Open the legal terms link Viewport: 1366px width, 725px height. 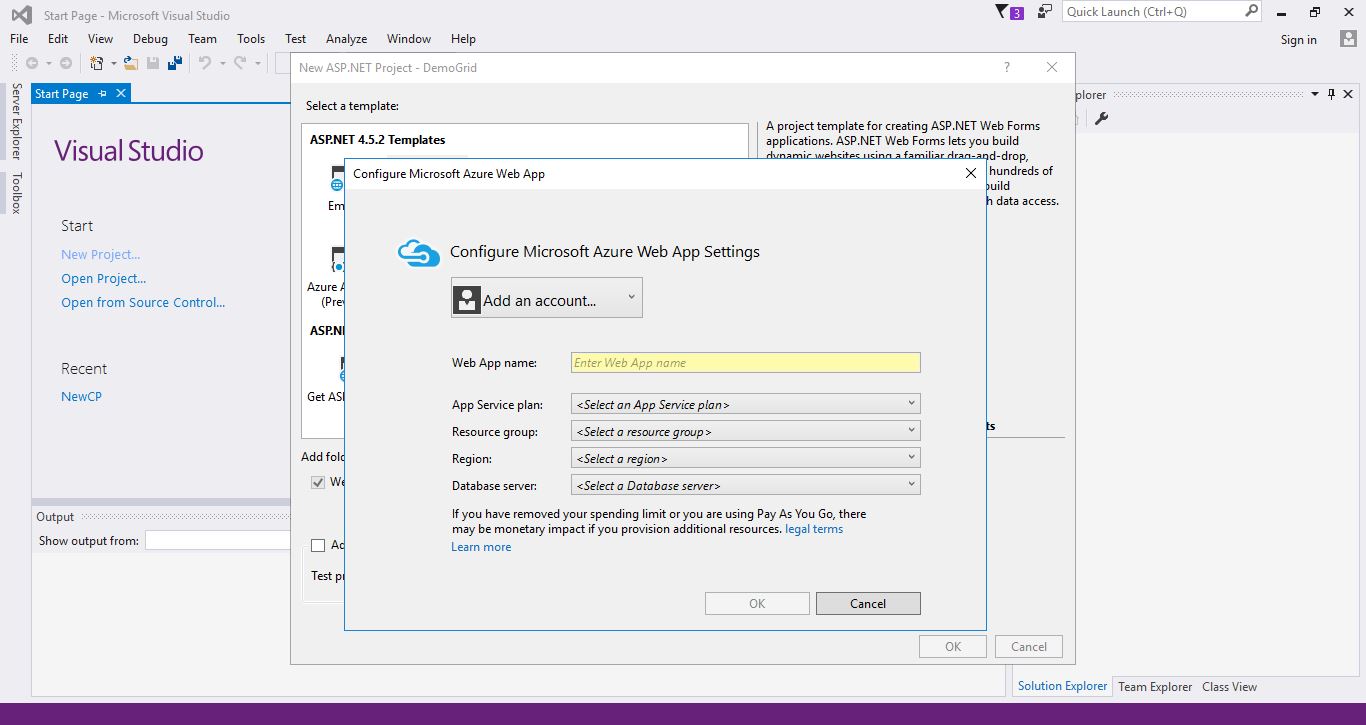tap(814, 529)
